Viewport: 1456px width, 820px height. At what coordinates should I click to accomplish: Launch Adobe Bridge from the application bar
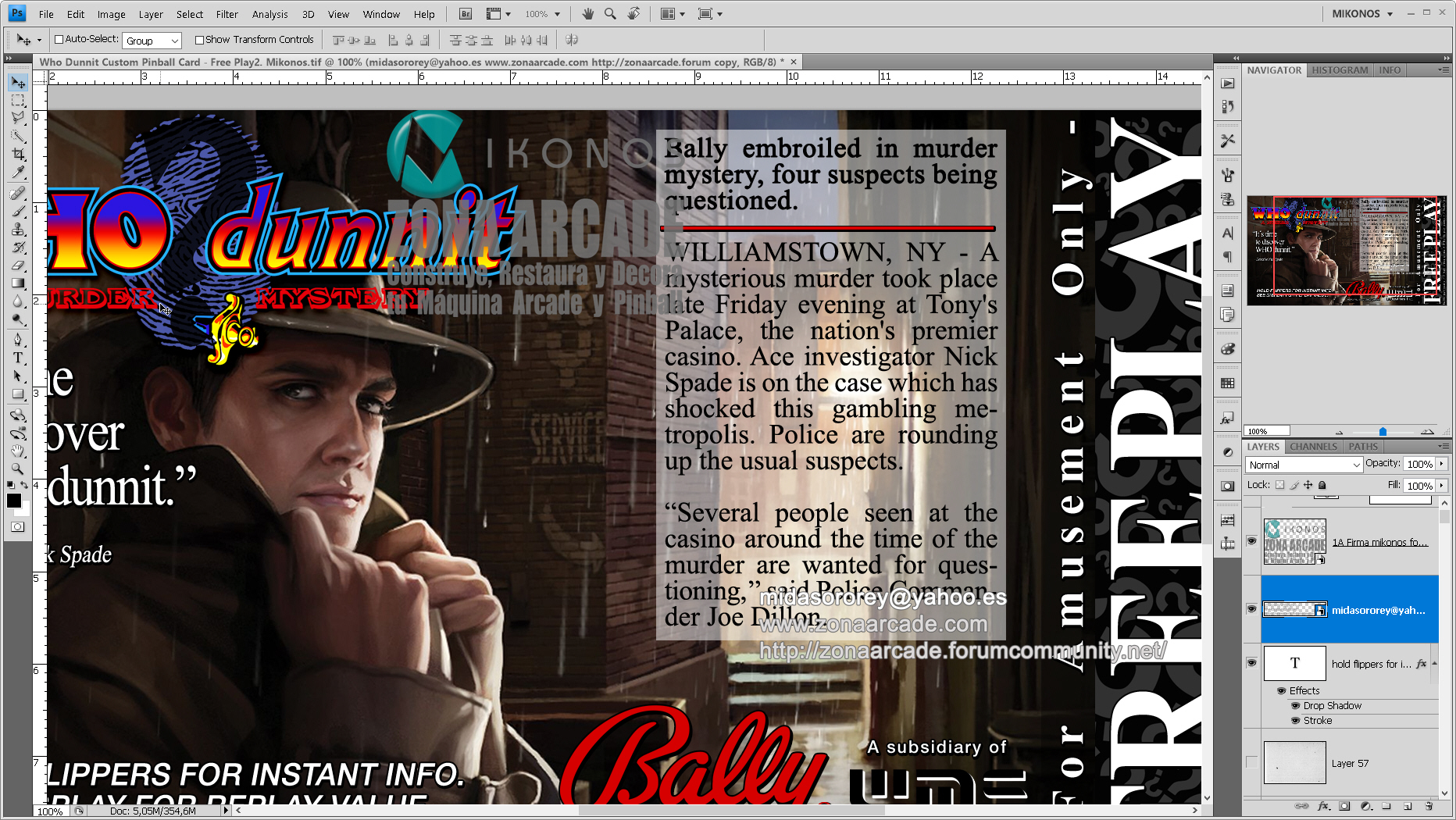point(466,14)
